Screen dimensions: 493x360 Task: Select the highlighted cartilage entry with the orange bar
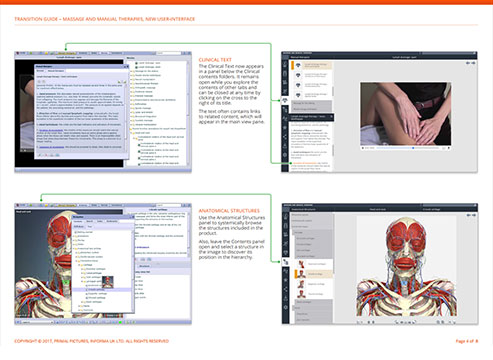(x=313, y=274)
